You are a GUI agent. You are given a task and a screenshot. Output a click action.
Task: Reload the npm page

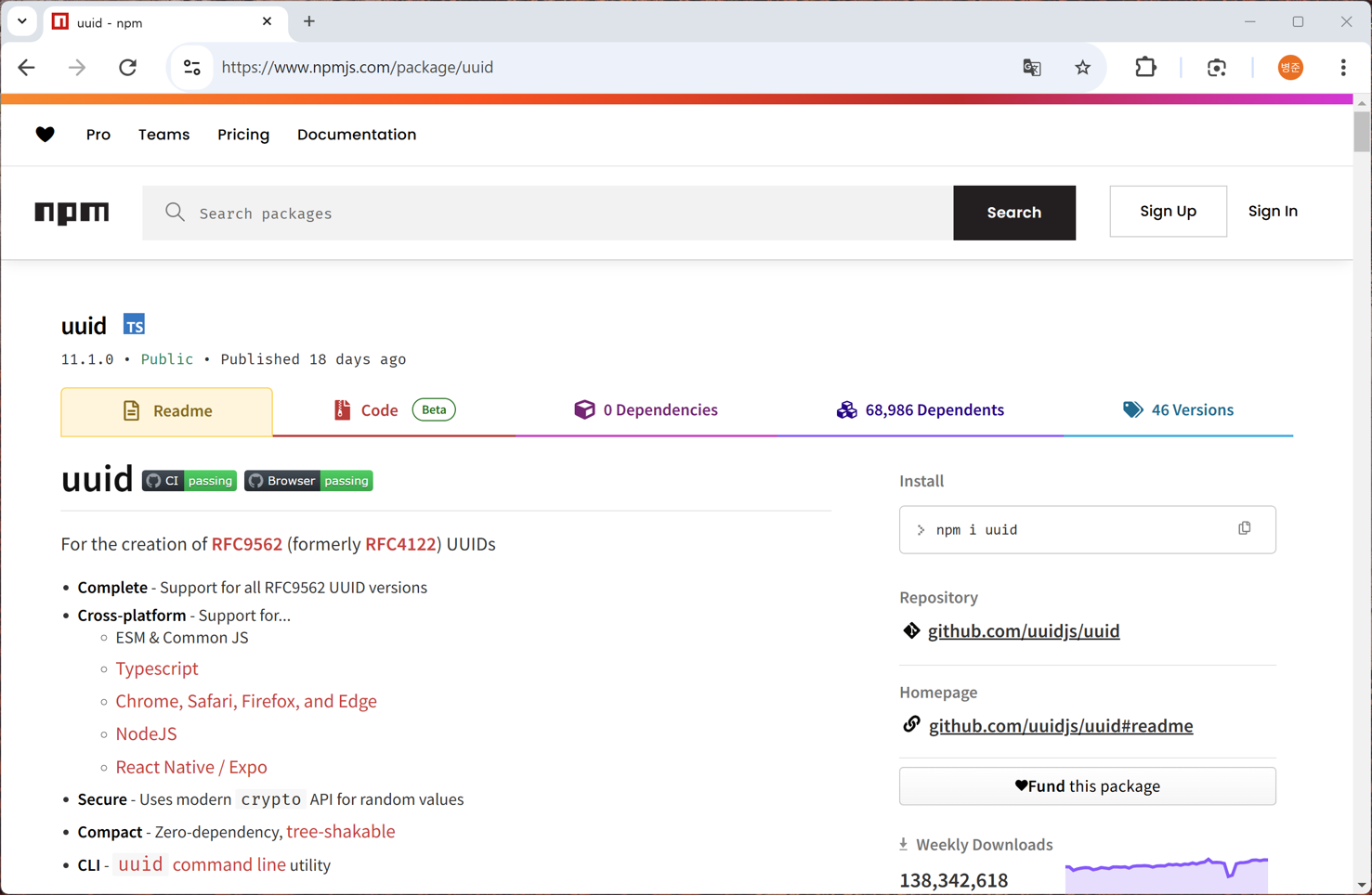click(128, 67)
